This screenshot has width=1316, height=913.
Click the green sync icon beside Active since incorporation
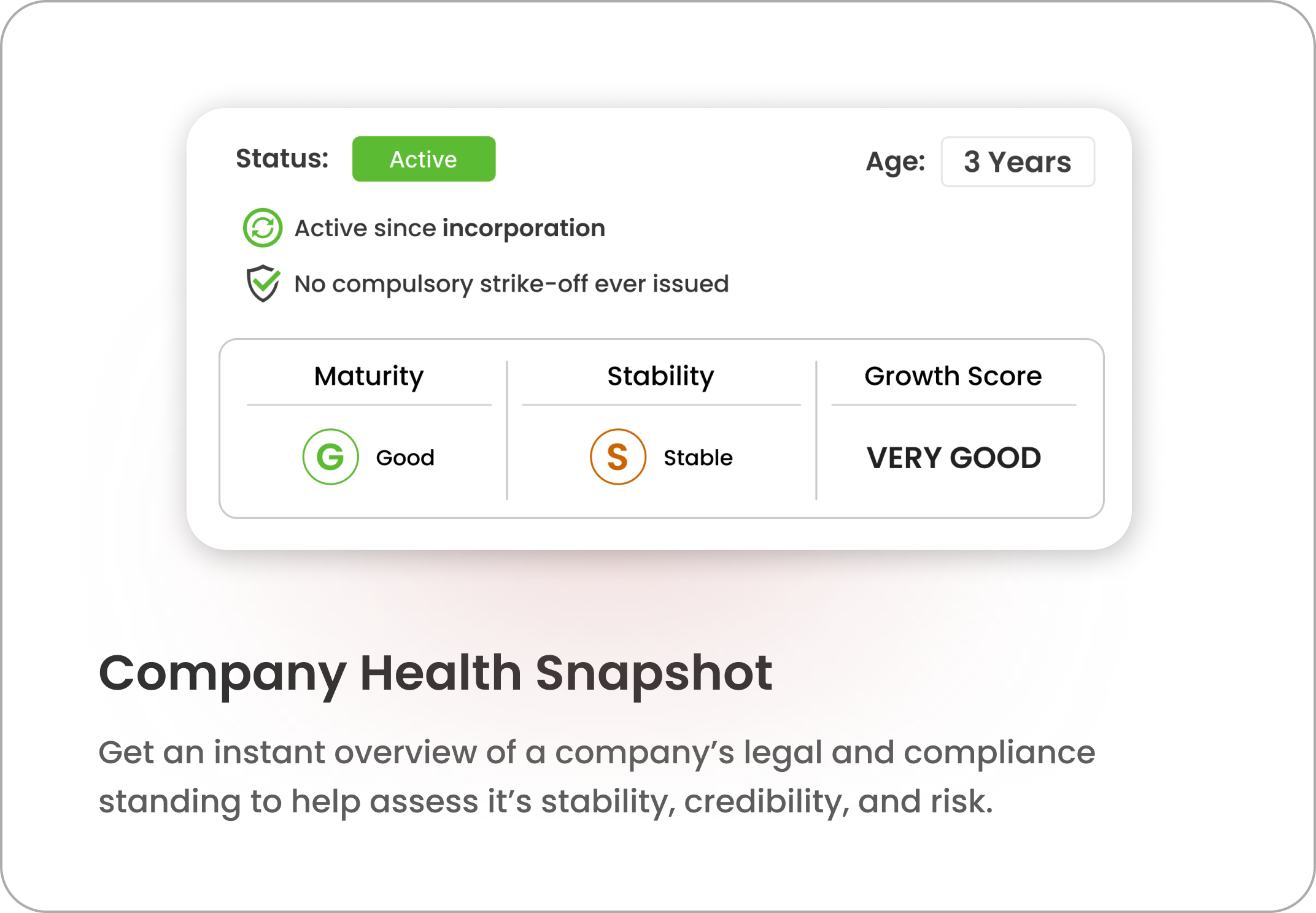(x=263, y=228)
